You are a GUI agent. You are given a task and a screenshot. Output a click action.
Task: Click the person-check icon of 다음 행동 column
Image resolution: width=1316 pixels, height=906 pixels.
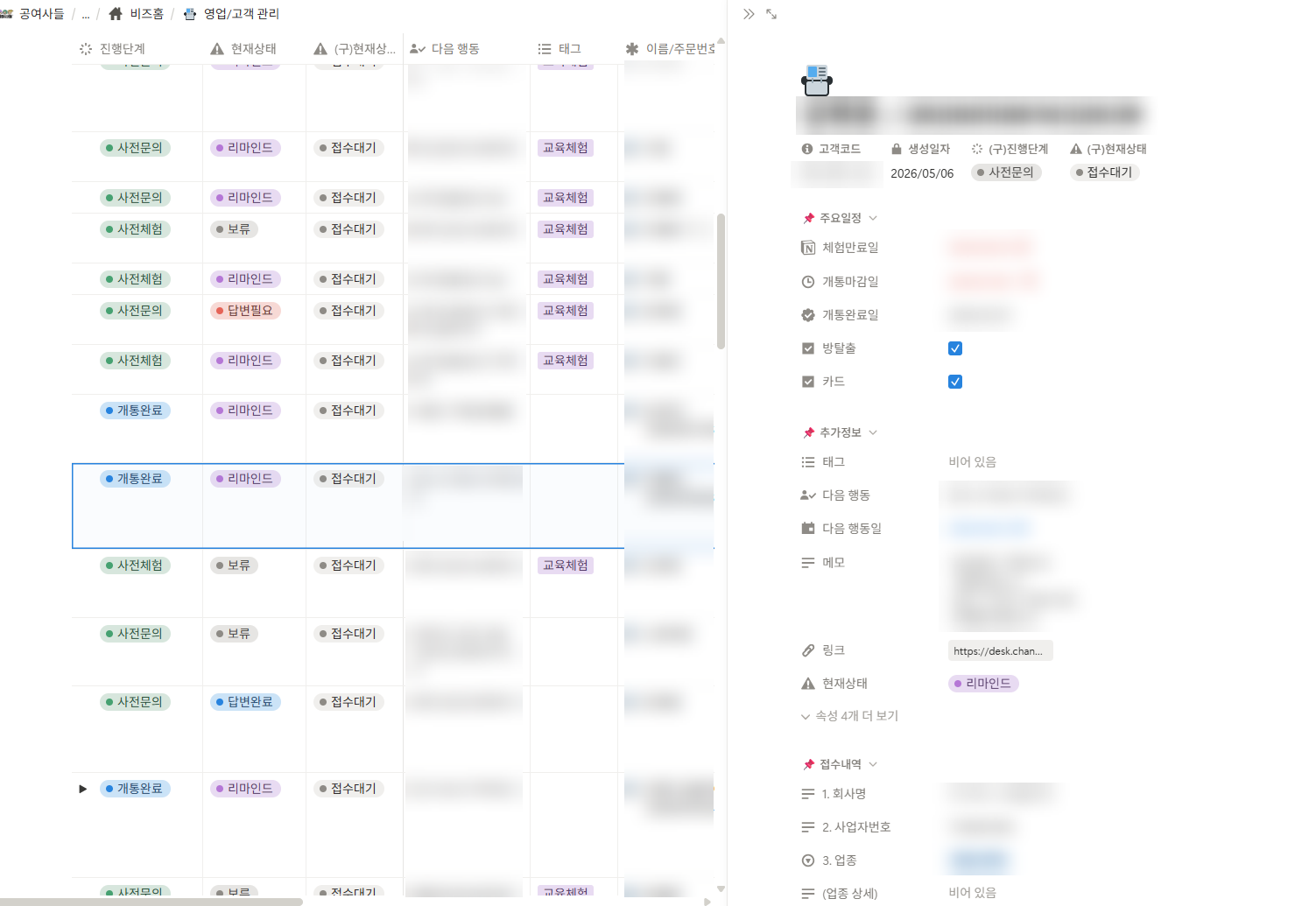(418, 49)
